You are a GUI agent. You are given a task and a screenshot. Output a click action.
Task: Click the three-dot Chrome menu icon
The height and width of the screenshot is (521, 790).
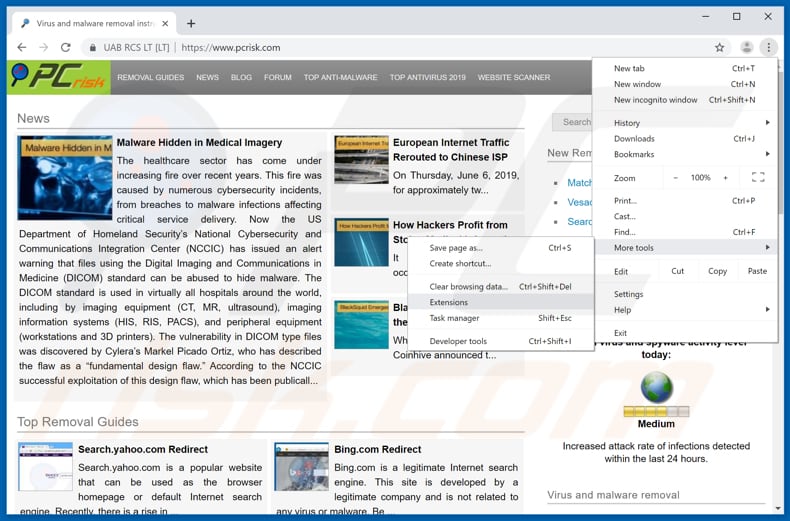click(768, 47)
